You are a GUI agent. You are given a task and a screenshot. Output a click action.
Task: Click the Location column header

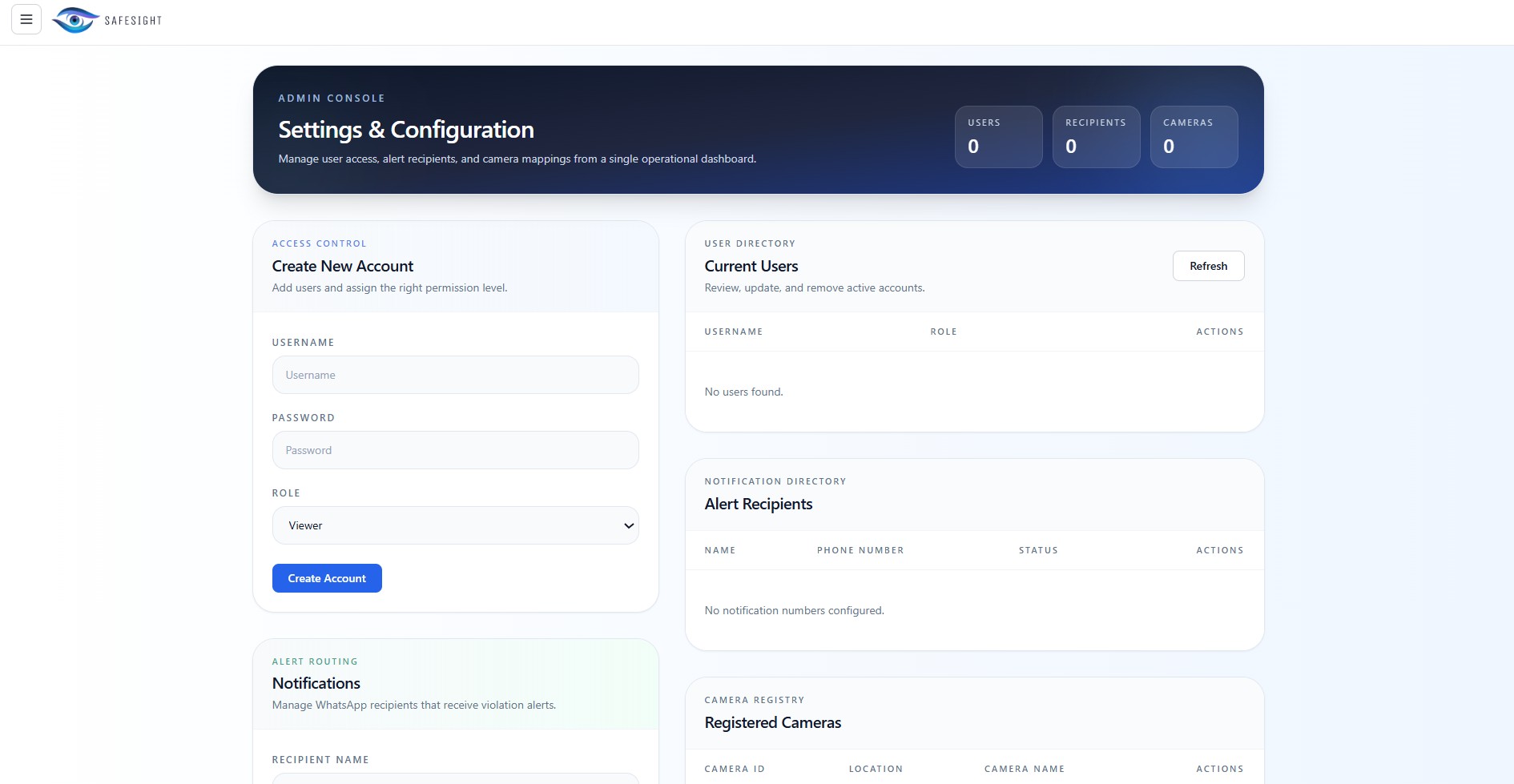click(876, 769)
